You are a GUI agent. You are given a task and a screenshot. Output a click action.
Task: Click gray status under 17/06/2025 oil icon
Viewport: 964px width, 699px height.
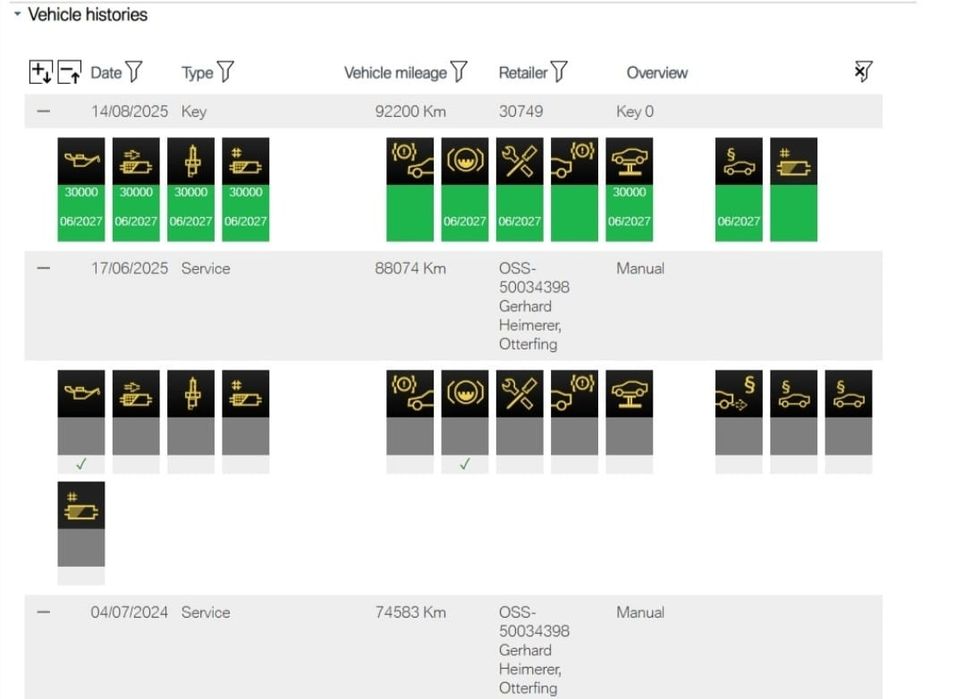(81, 436)
